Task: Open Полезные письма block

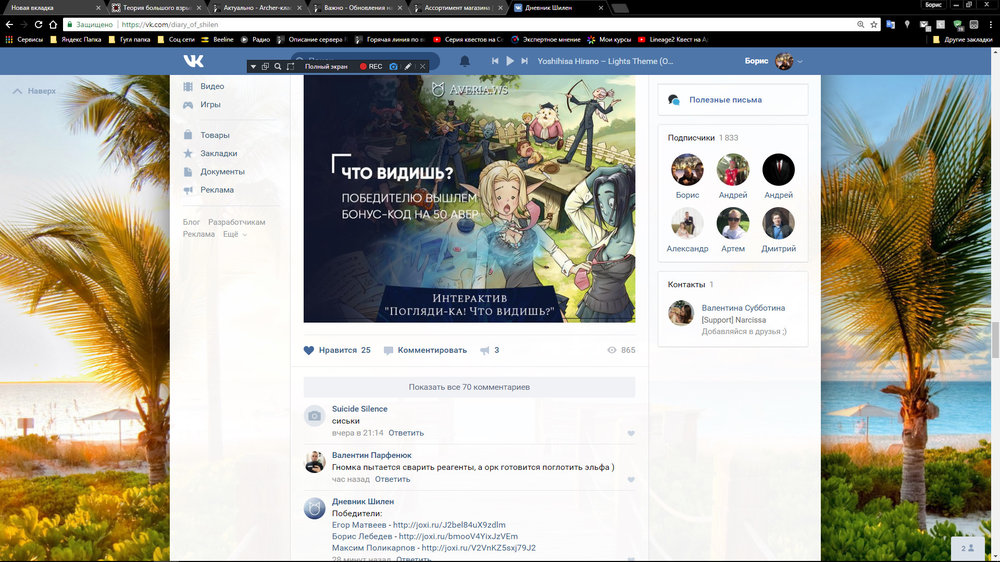Action: pyautogui.click(x=733, y=100)
